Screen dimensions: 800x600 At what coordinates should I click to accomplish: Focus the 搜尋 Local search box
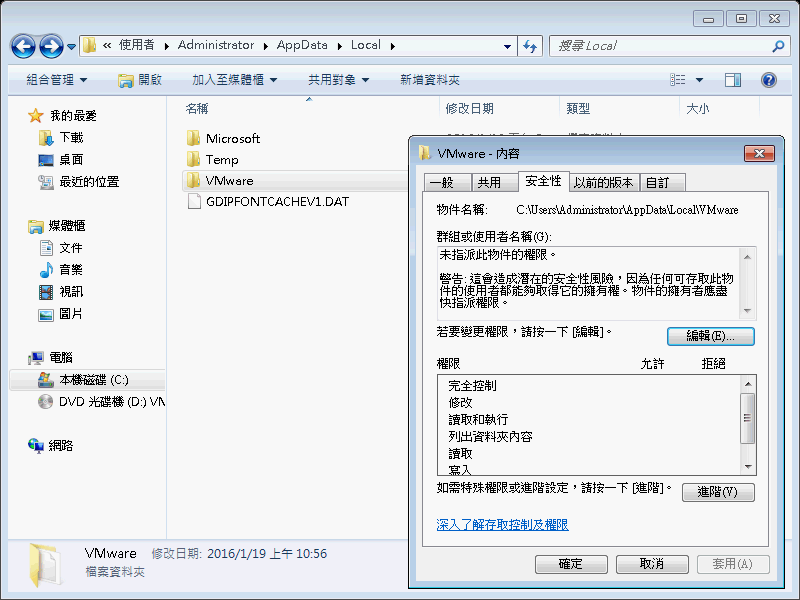663,46
